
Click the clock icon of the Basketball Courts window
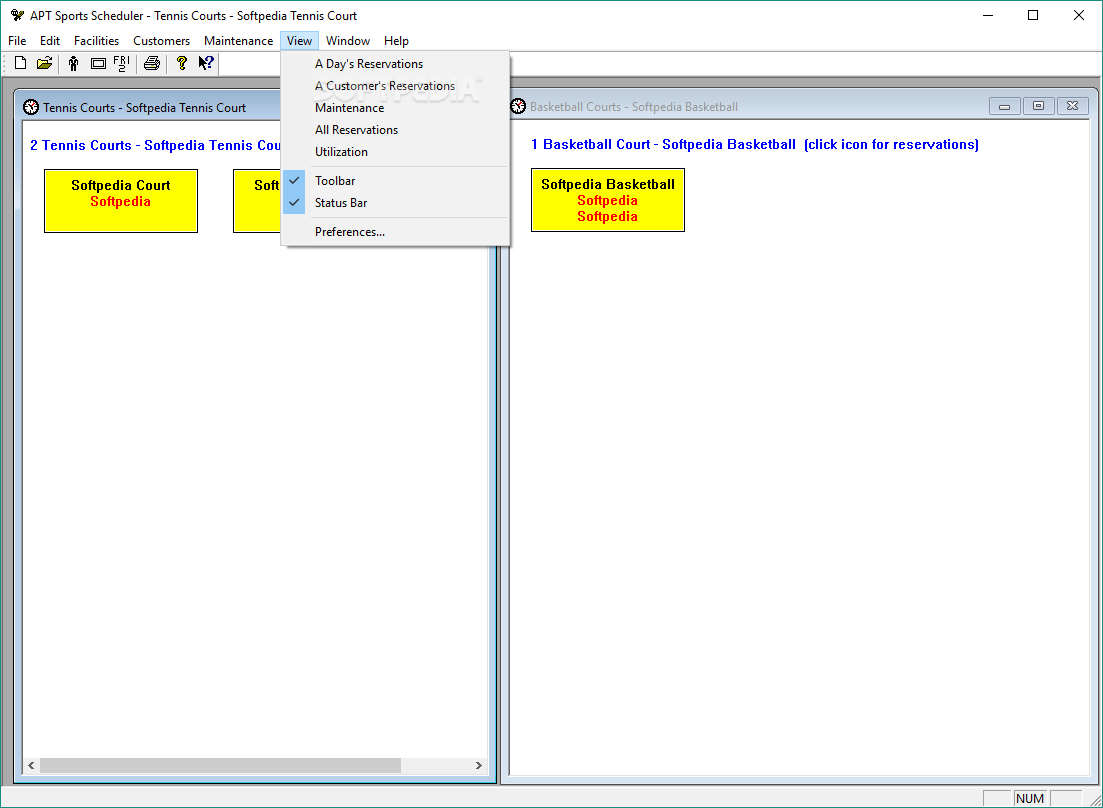point(518,106)
